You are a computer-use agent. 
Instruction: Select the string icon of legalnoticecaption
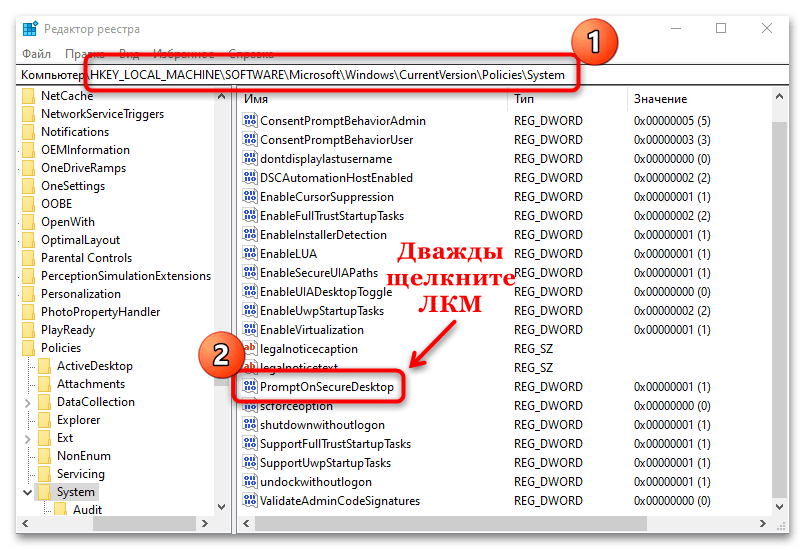click(x=250, y=349)
